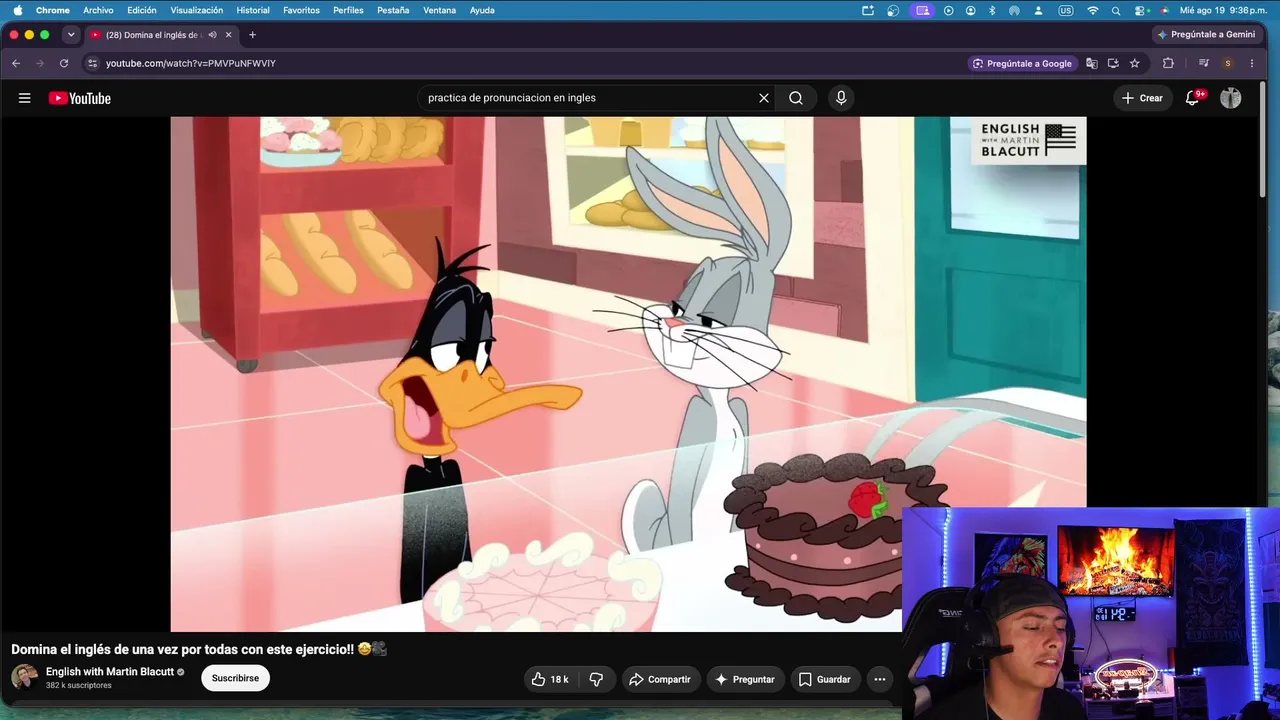Open the Edición menu
Screen dimensions: 1280x720
142,10
